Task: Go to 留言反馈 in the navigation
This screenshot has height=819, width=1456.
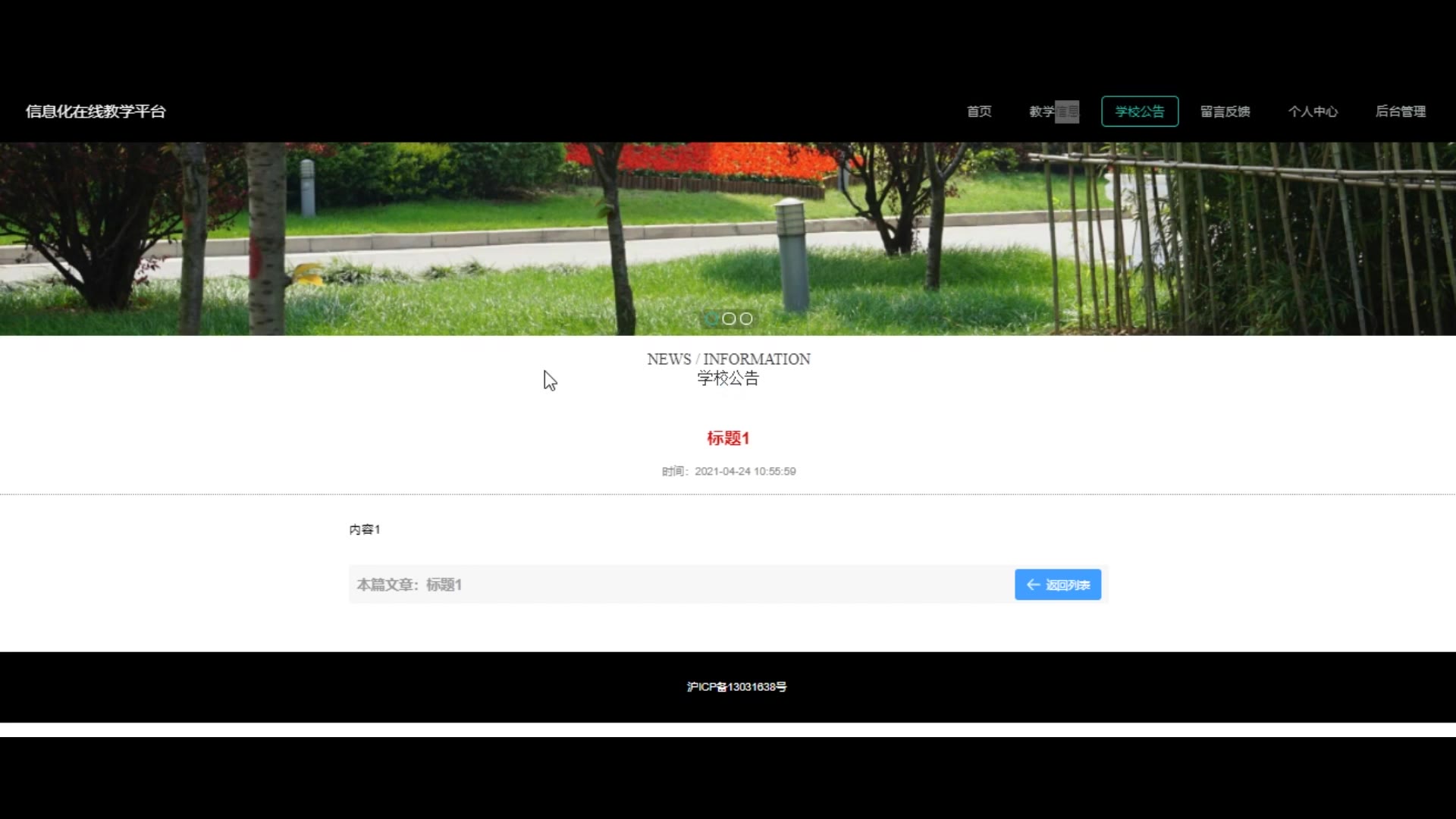Action: [x=1225, y=111]
